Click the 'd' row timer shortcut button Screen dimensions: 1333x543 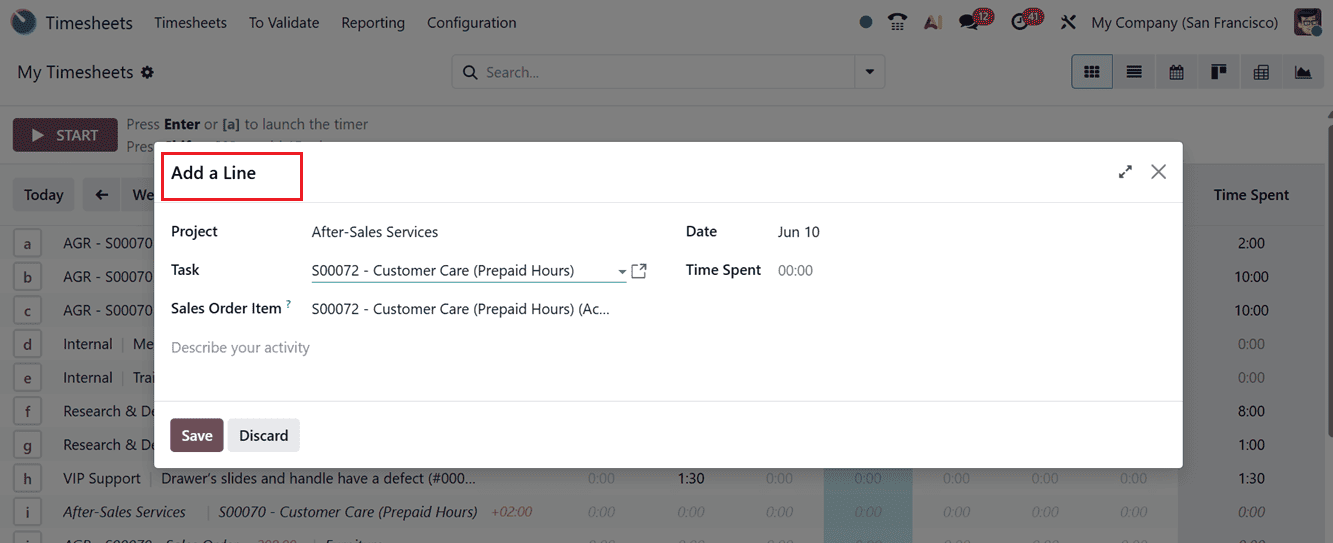coord(27,344)
